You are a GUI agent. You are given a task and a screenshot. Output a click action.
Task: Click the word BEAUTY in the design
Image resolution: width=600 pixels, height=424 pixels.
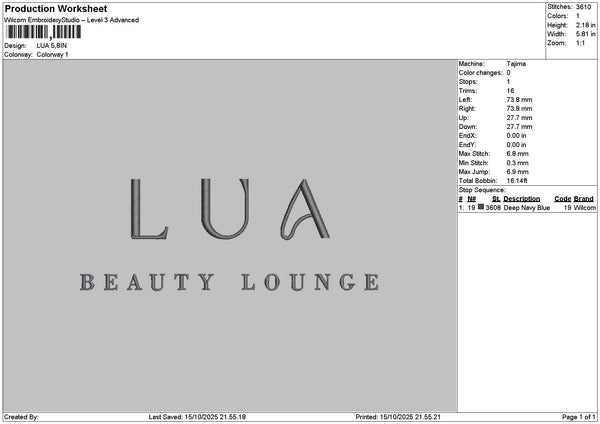pyautogui.click(x=147, y=282)
